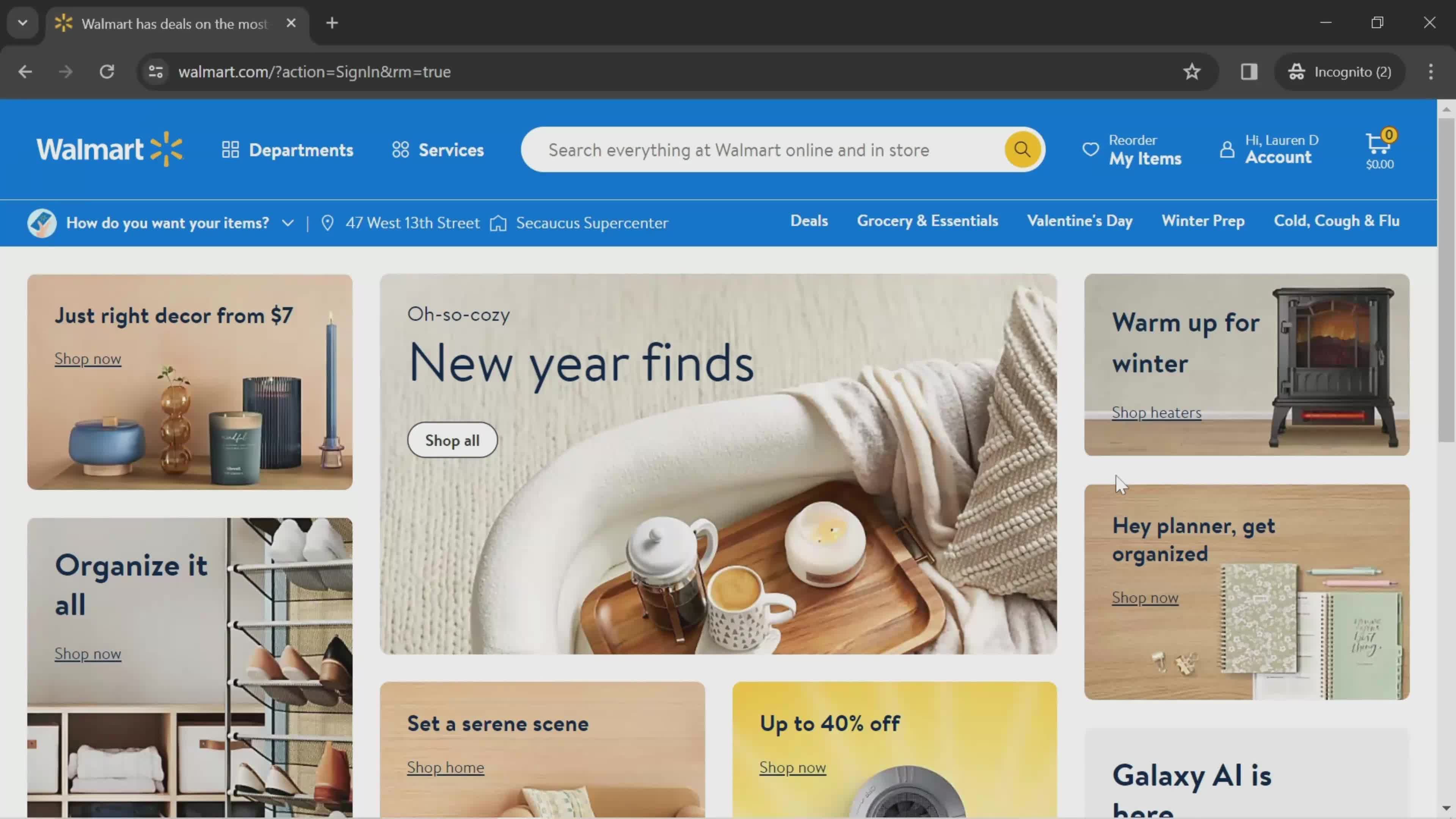
Task: Close the Walmart browser tab
Action: (290, 23)
